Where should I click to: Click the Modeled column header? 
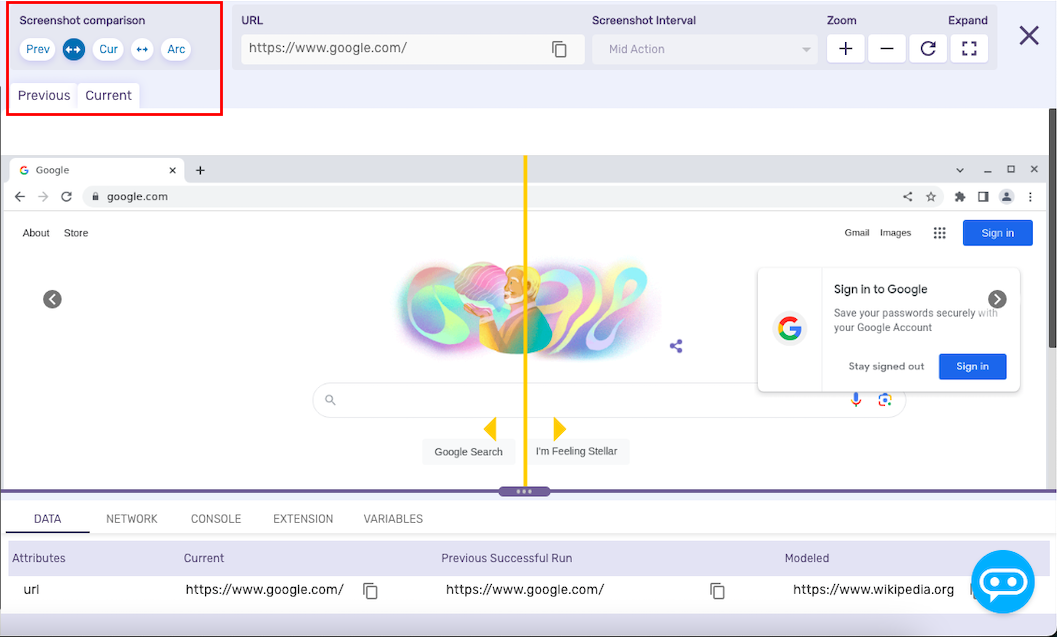(x=807, y=558)
